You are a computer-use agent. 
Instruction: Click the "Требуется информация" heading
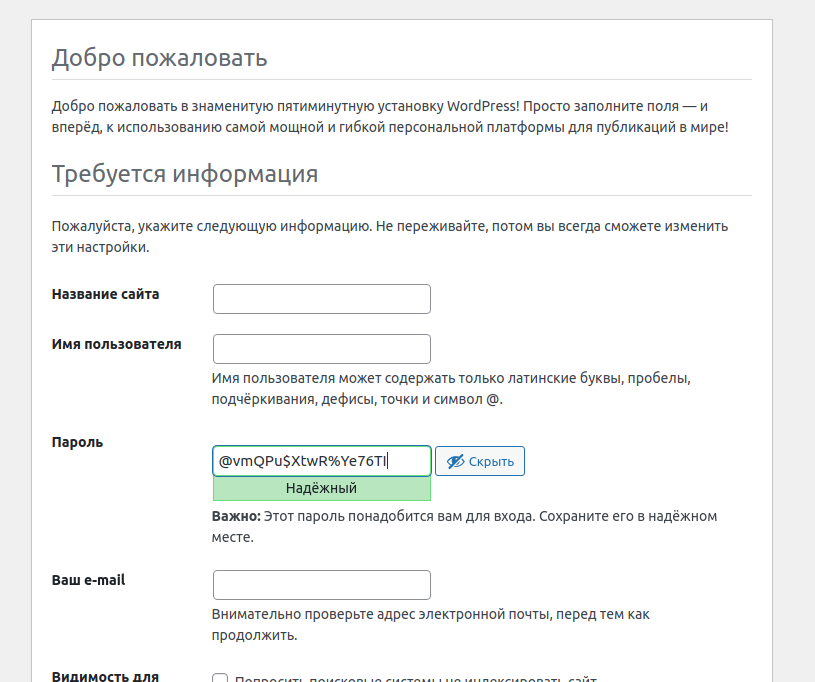pos(184,173)
